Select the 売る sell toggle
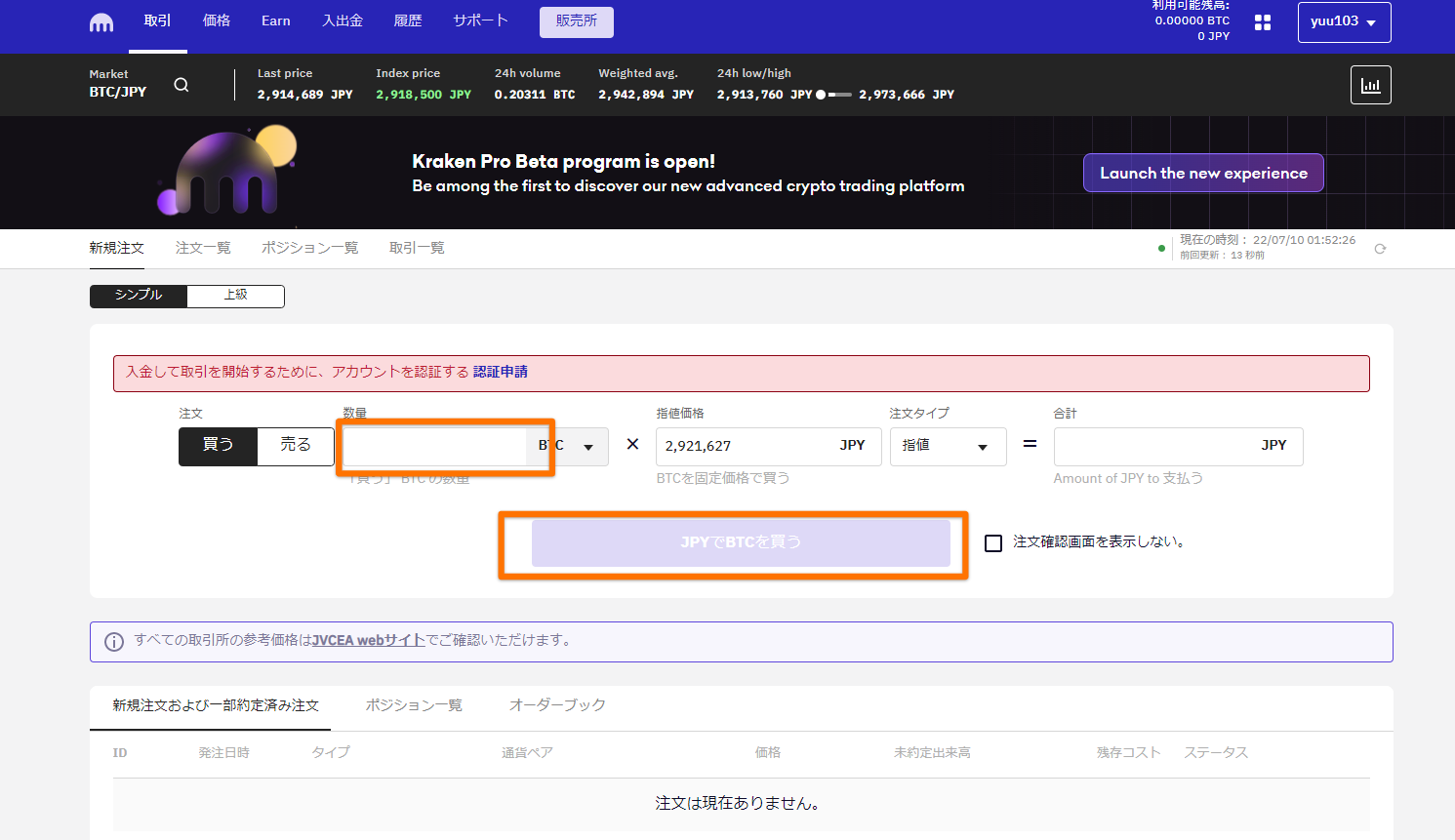The height and width of the screenshot is (840, 1455). 296,446
